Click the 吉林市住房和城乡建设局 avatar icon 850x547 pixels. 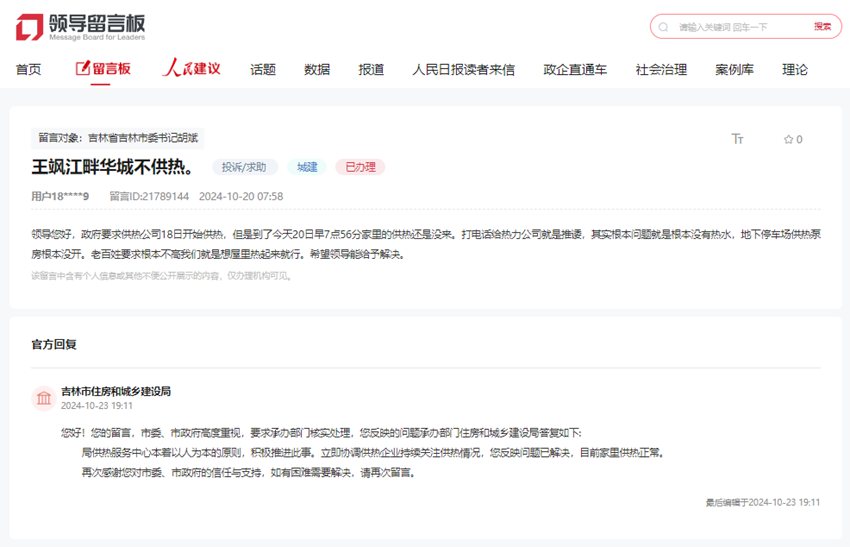click(44, 398)
